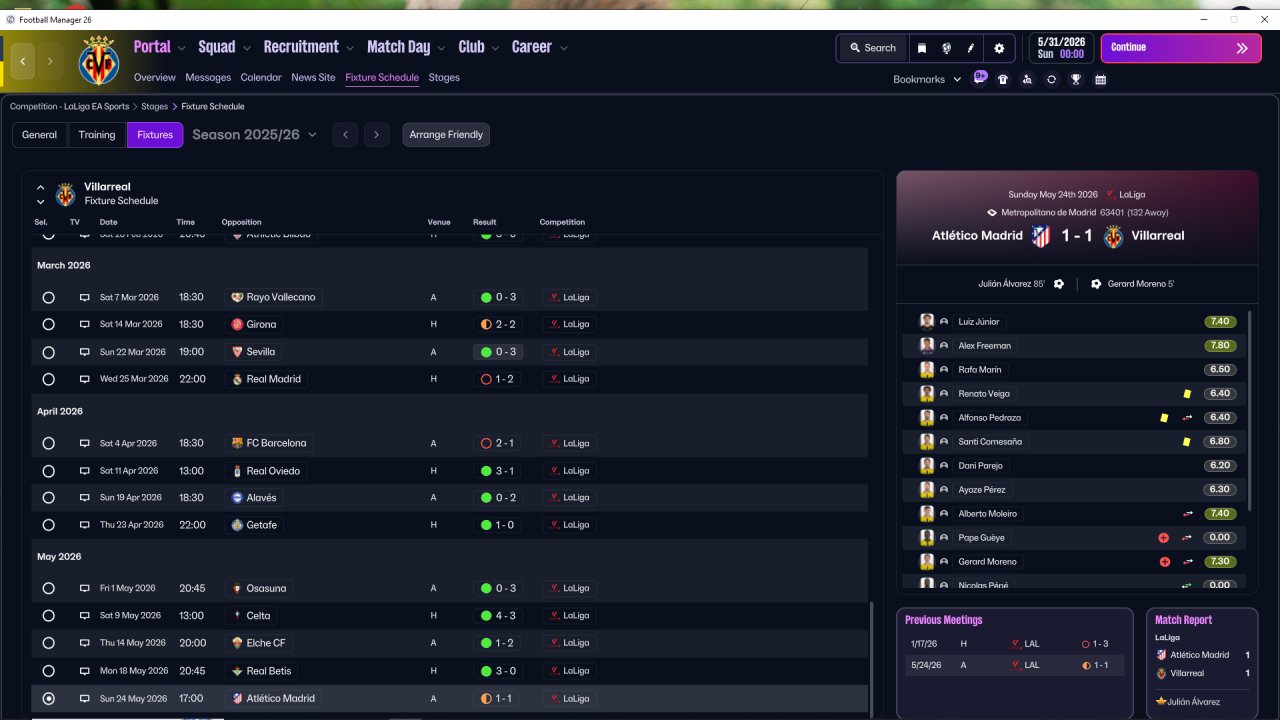The width and height of the screenshot is (1280, 720).
Task: Open the globe world icon in the top bar
Action: (946, 48)
